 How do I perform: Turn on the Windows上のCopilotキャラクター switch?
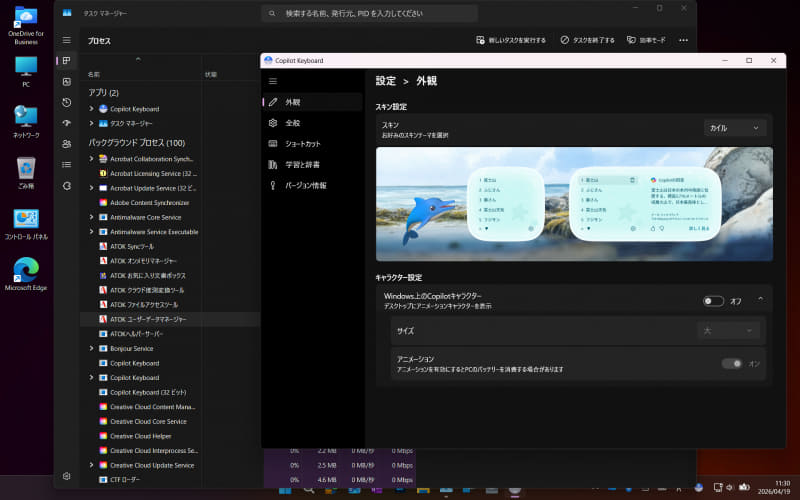[x=713, y=301]
